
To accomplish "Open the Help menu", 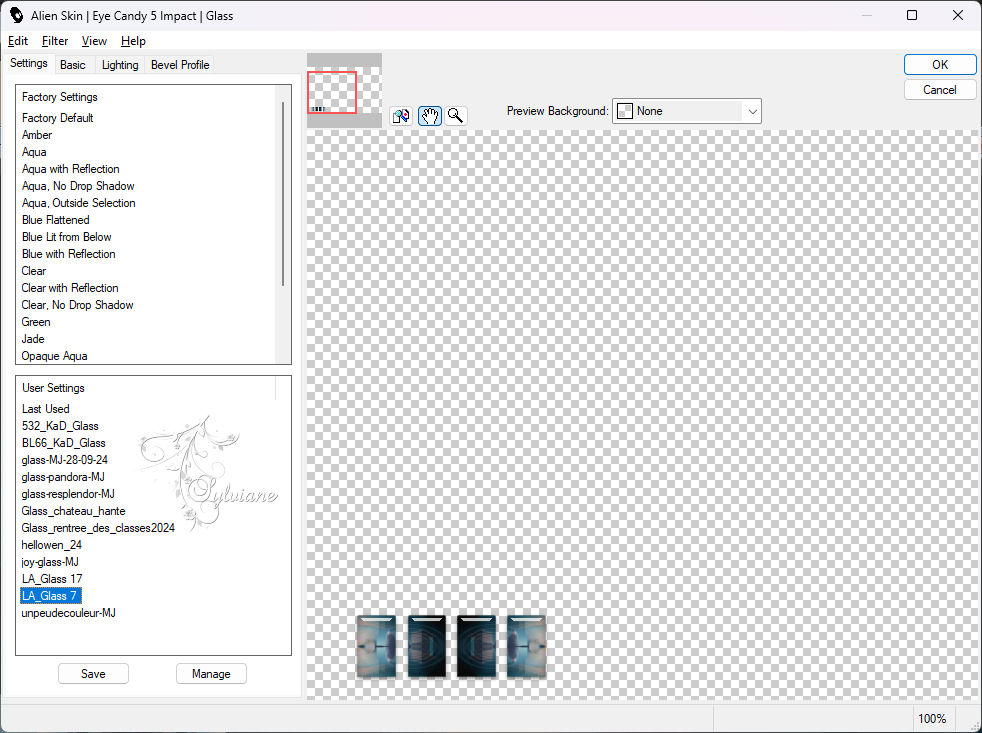I will [133, 41].
